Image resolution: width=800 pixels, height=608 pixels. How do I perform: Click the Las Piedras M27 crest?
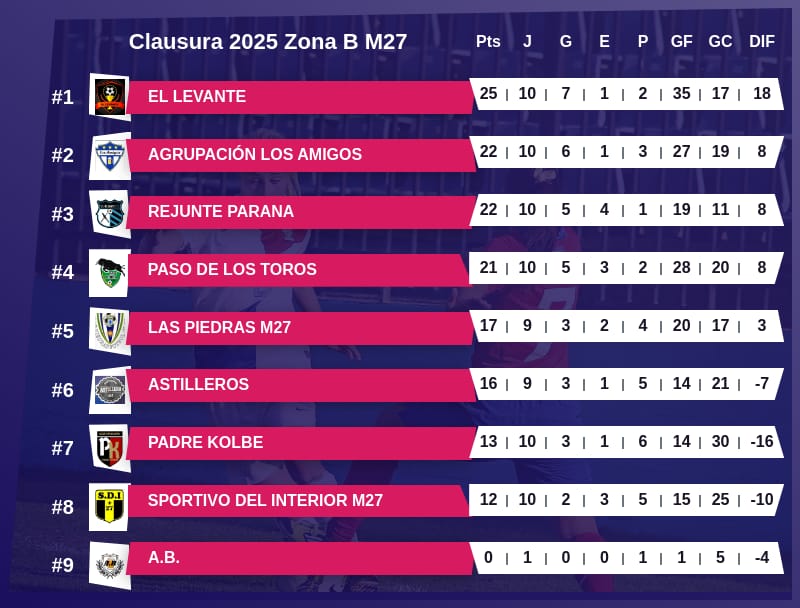click(109, 329)
